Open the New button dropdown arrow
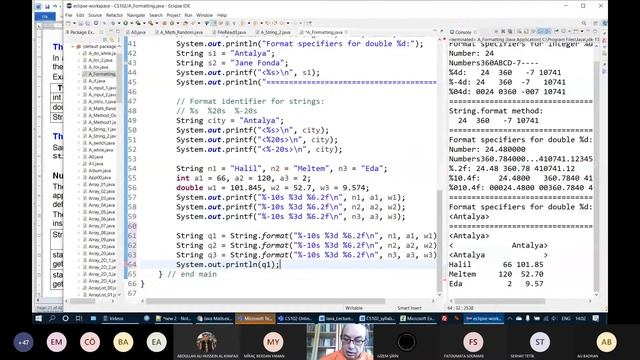The image size is (640, 360). point(73,23)
